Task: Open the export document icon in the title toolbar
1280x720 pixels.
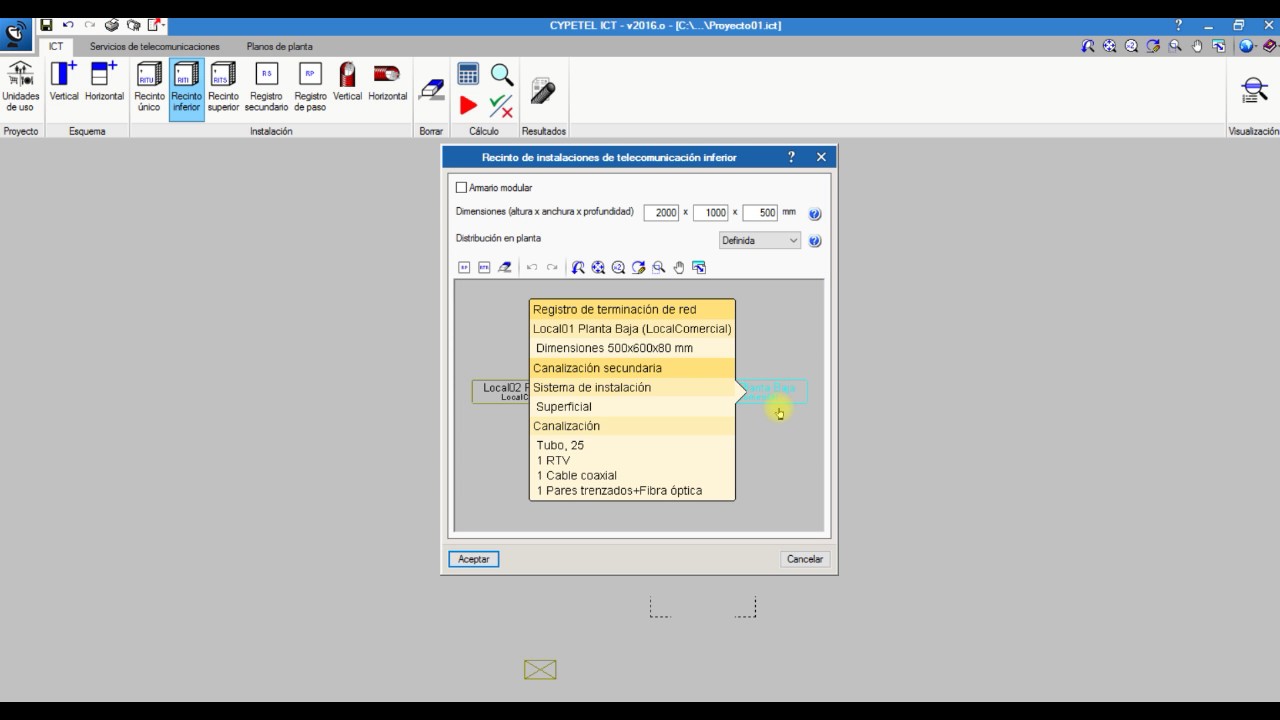Action: (156, 25)
